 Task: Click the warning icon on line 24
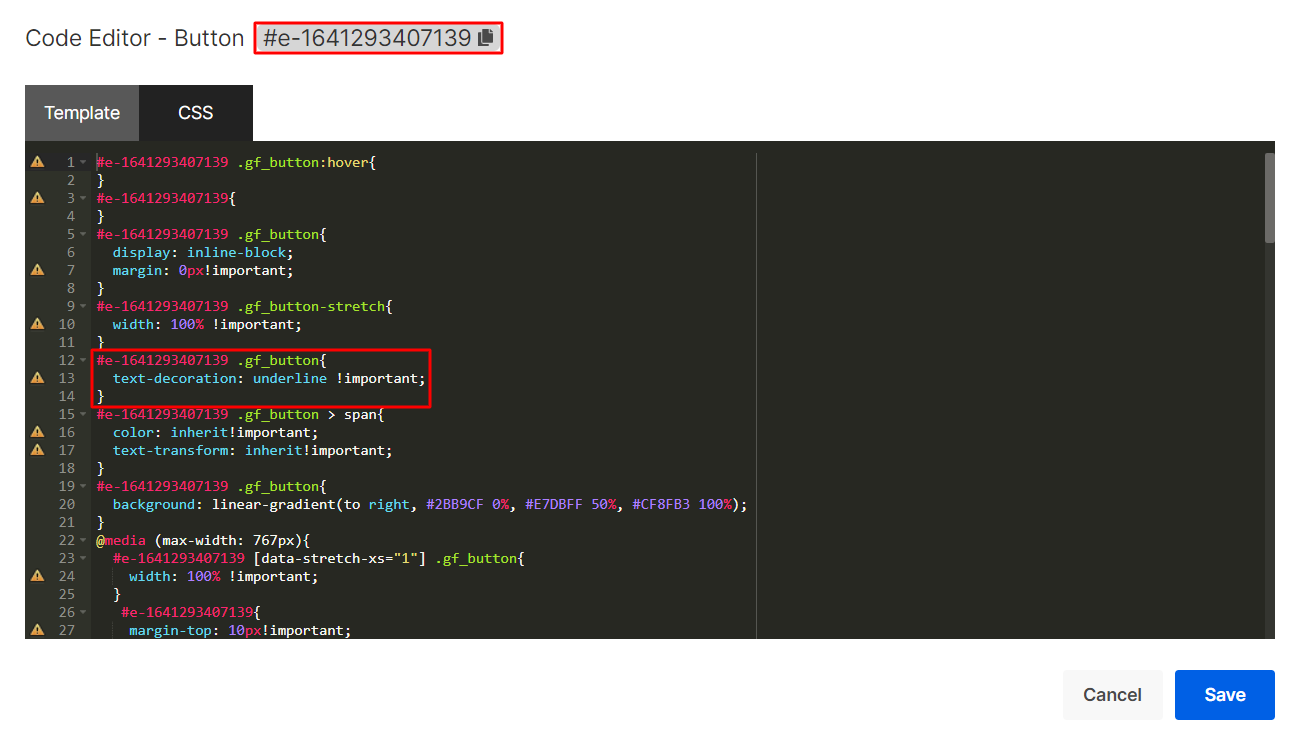(x=37, y=575)
